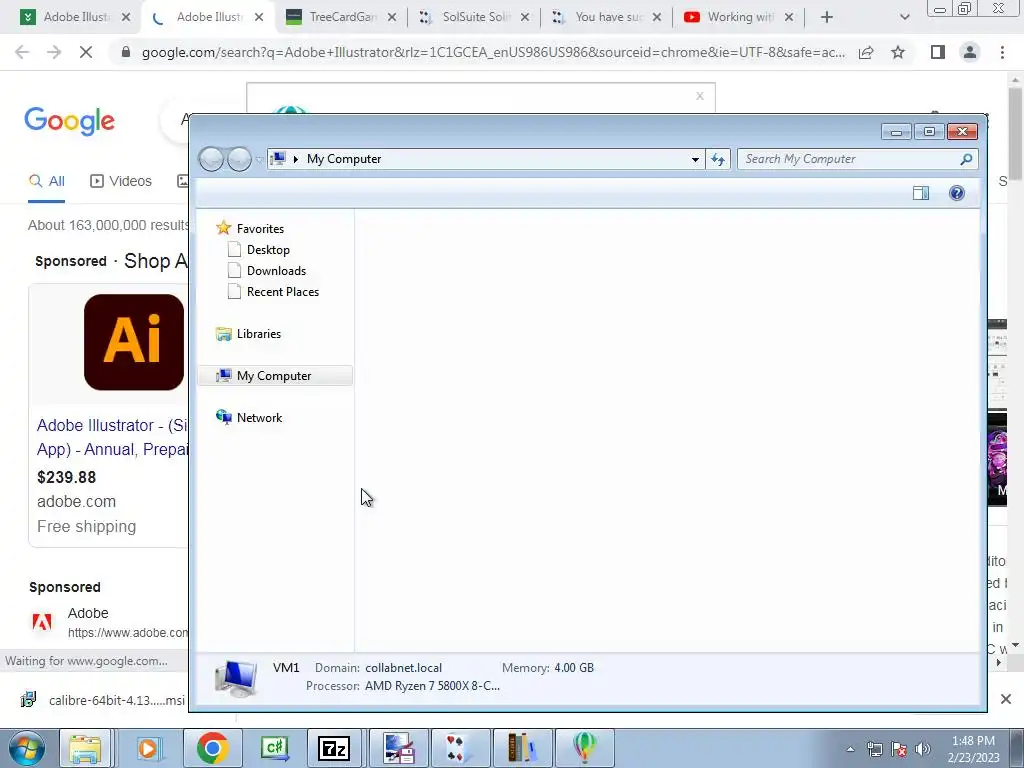
Task: Click the Explorer back navigation button
Action: [x=211, y=159]
